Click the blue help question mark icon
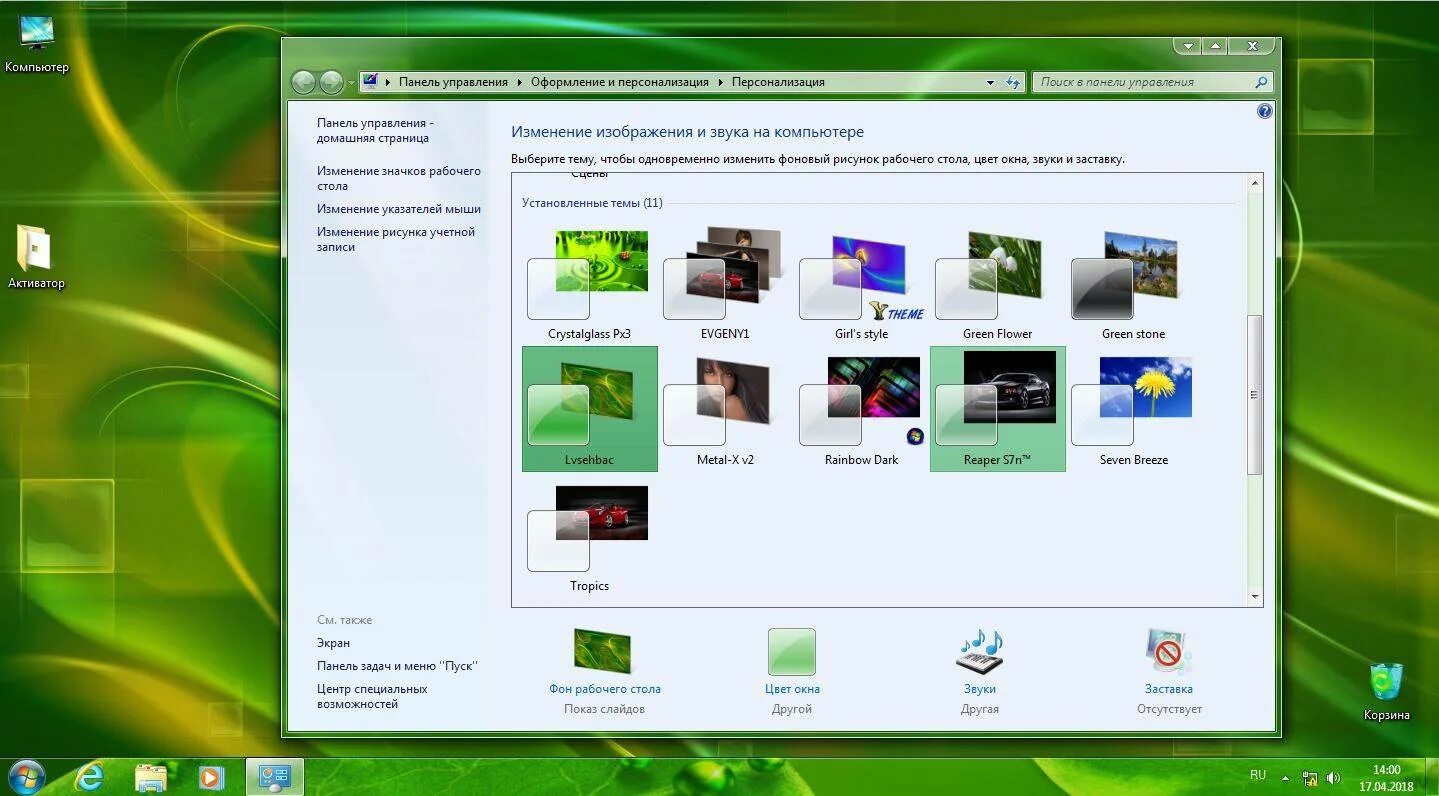Image resolution: width=1439 pixels, height=796 pixels. pos(1264,111)
